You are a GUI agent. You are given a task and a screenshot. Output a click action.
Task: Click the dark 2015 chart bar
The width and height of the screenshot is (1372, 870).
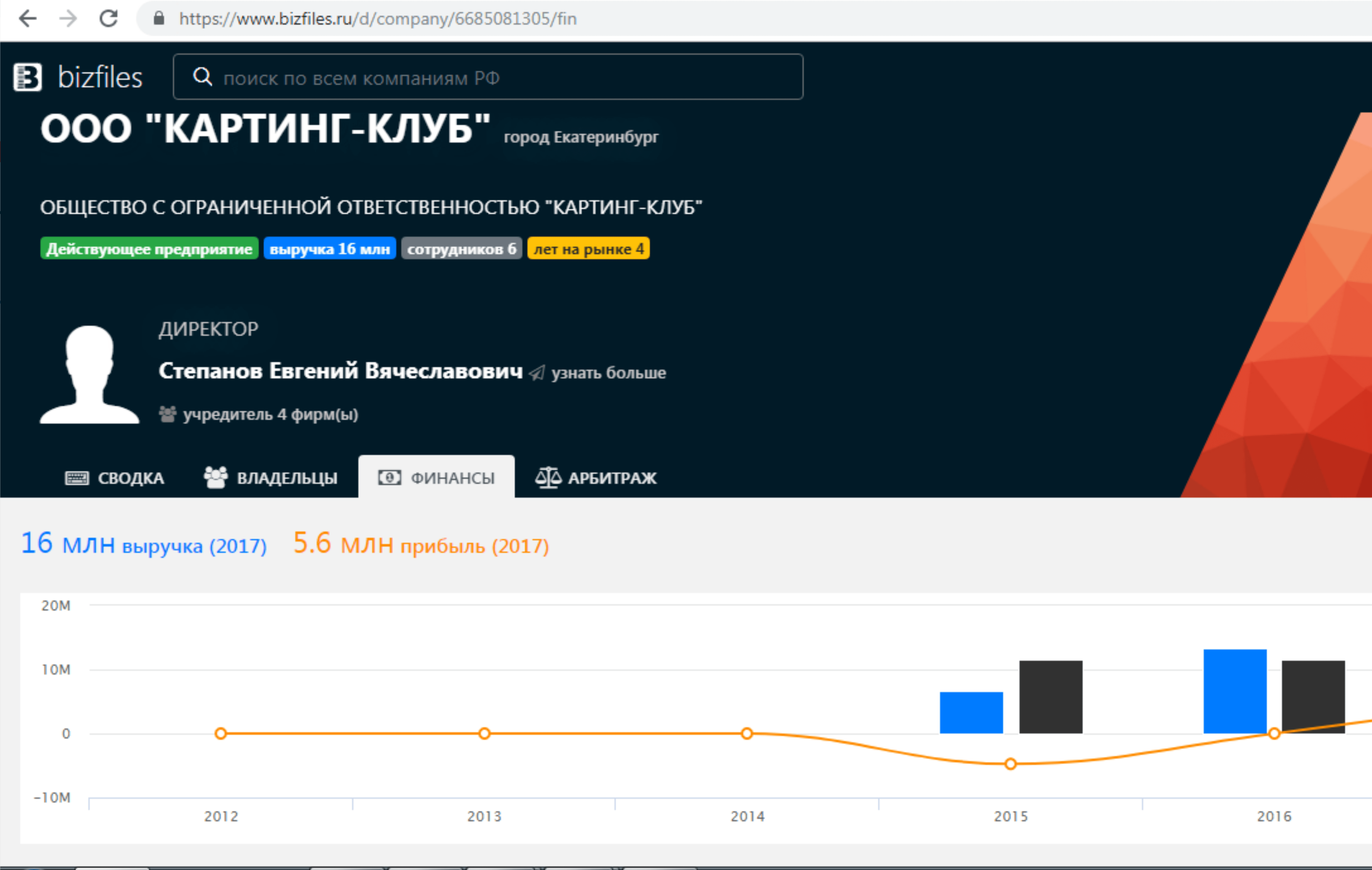[1051, 697]
